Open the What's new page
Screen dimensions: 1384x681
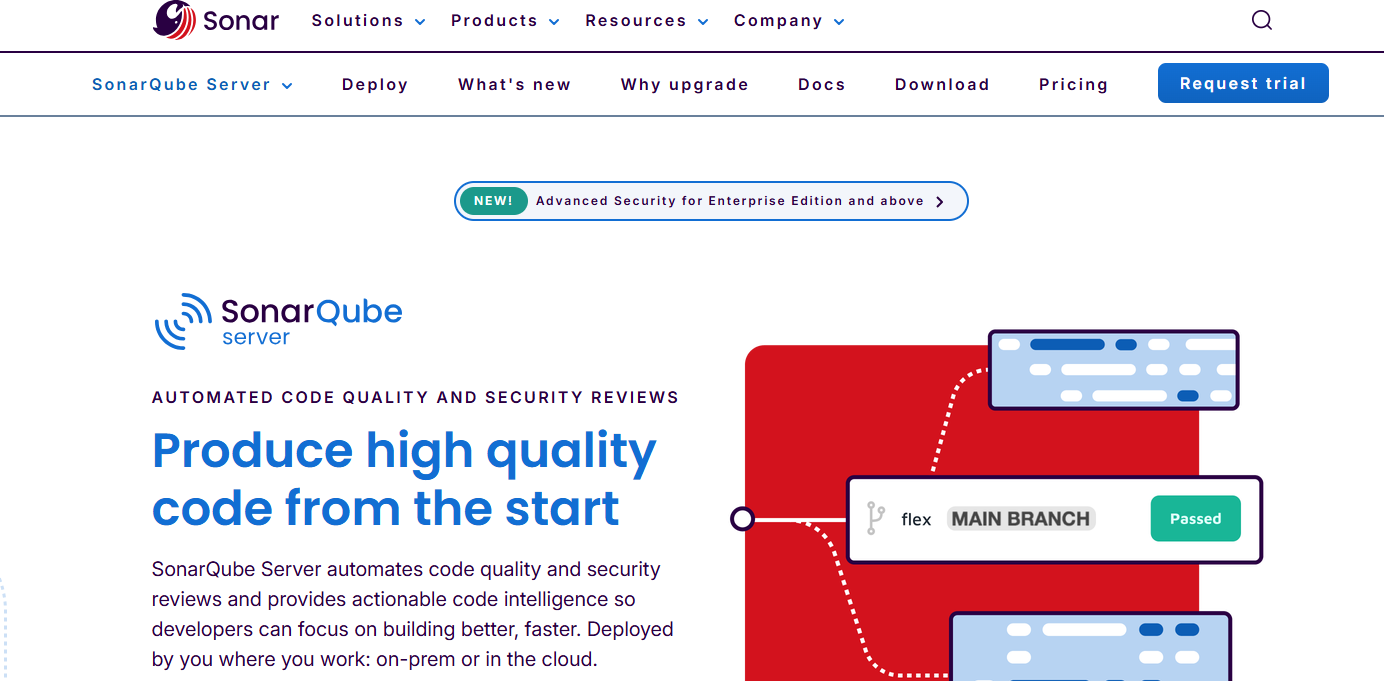pos(514,85)
